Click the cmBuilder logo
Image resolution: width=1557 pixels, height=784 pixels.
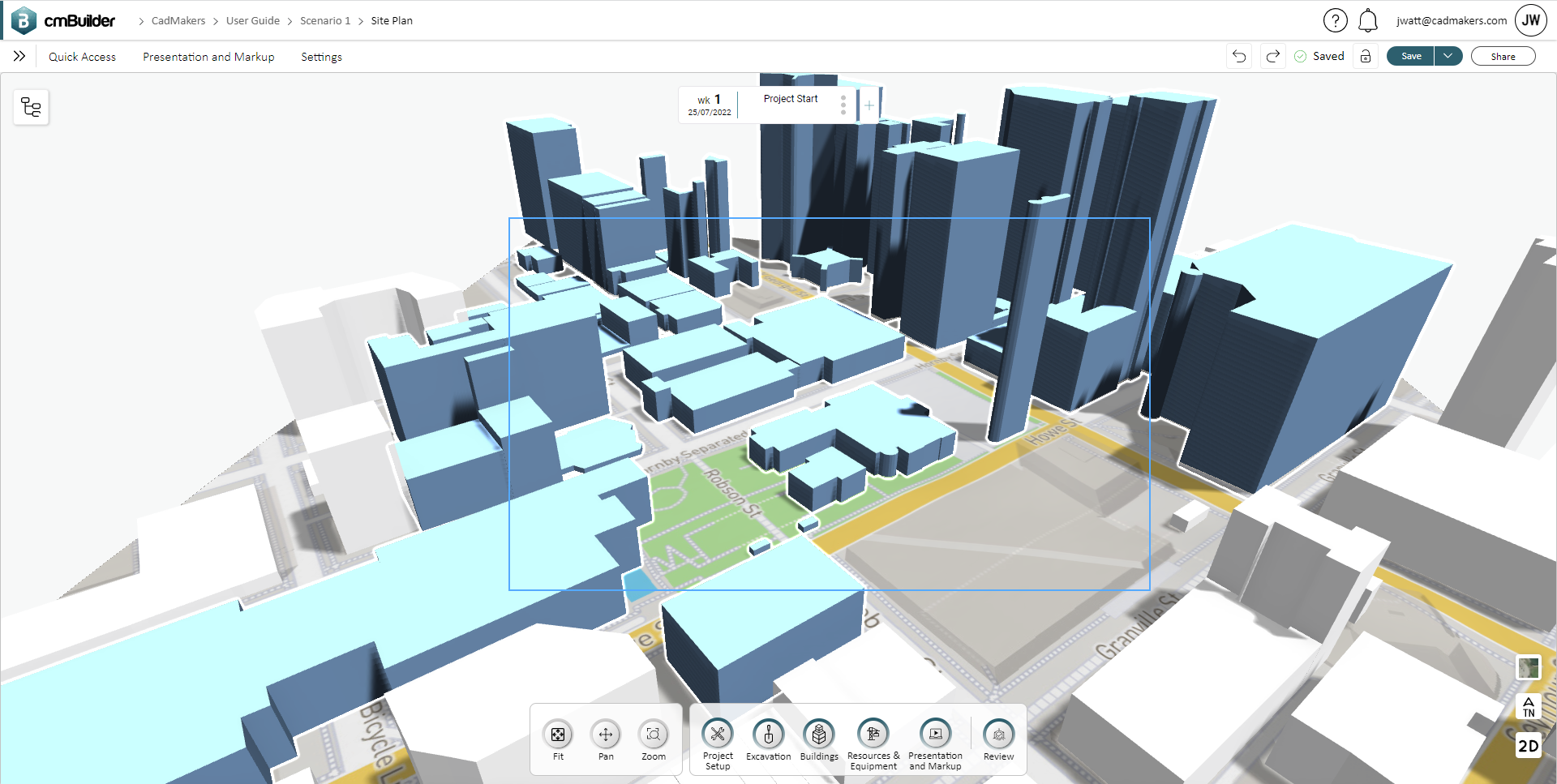coord(63,20)
